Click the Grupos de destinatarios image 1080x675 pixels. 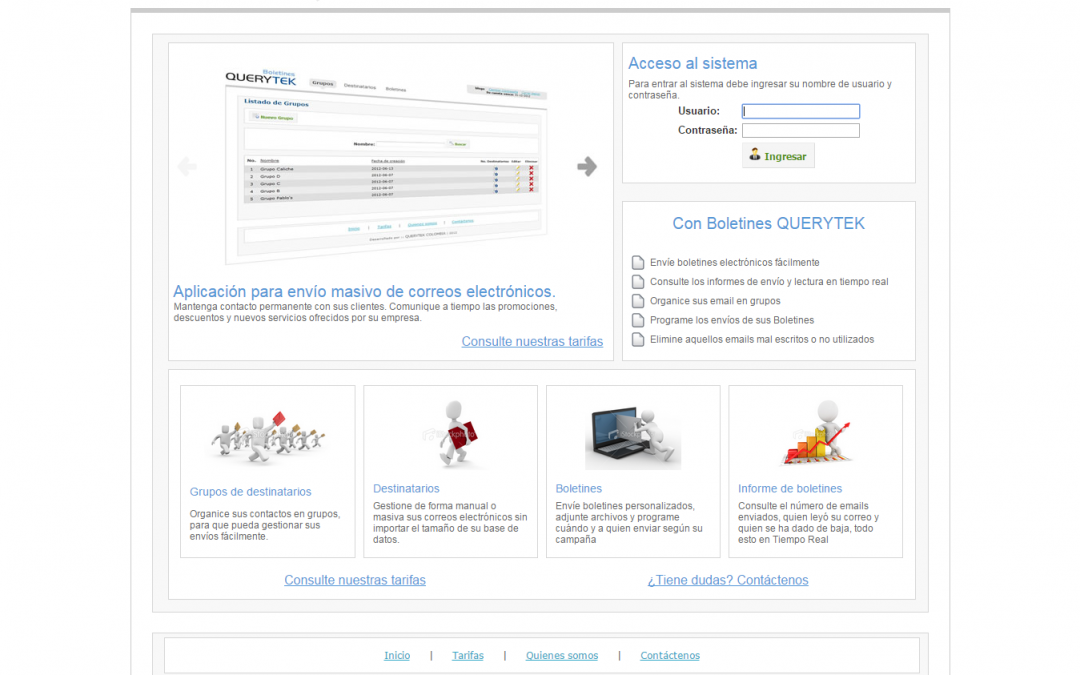(268, 438)
